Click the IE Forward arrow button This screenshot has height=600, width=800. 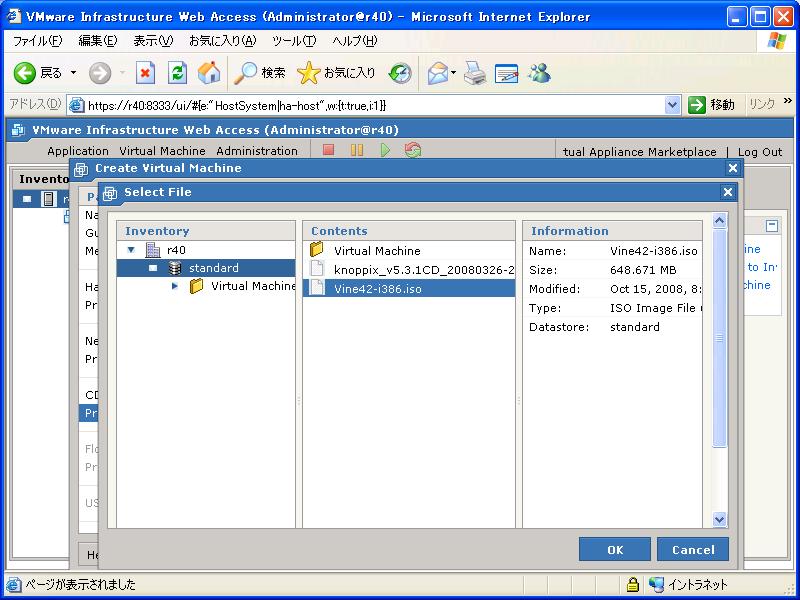pos(100,73)
